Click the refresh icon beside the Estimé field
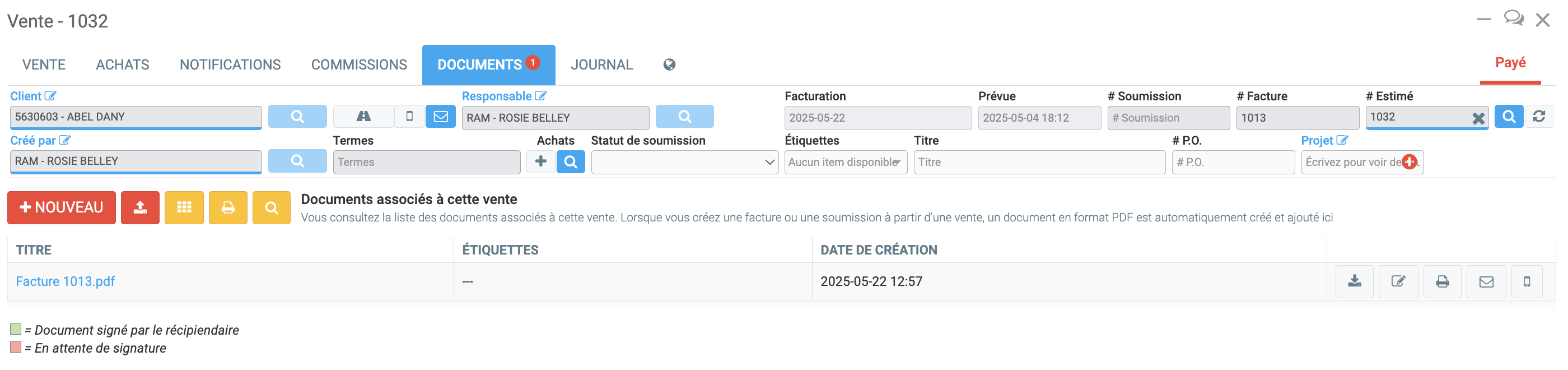Viewport: 1568px width, 370px height. (1539, 117)
